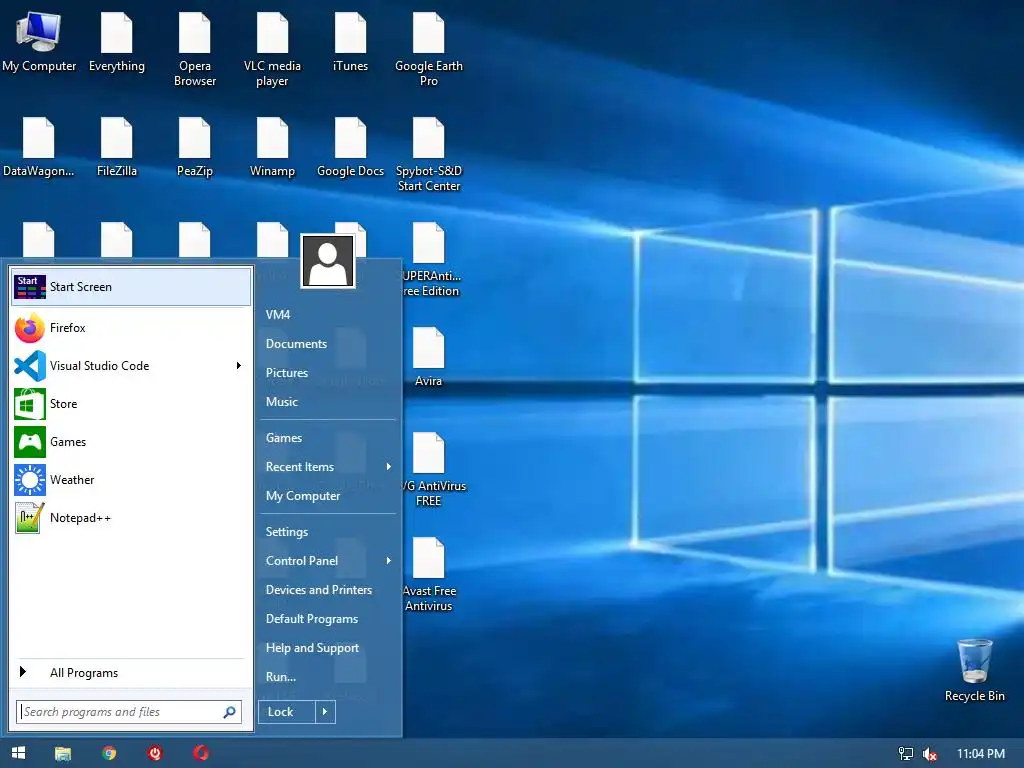Select the PeaZip desktop shortcut
The height and width of the screenshot is (768, 1024).
195,146
